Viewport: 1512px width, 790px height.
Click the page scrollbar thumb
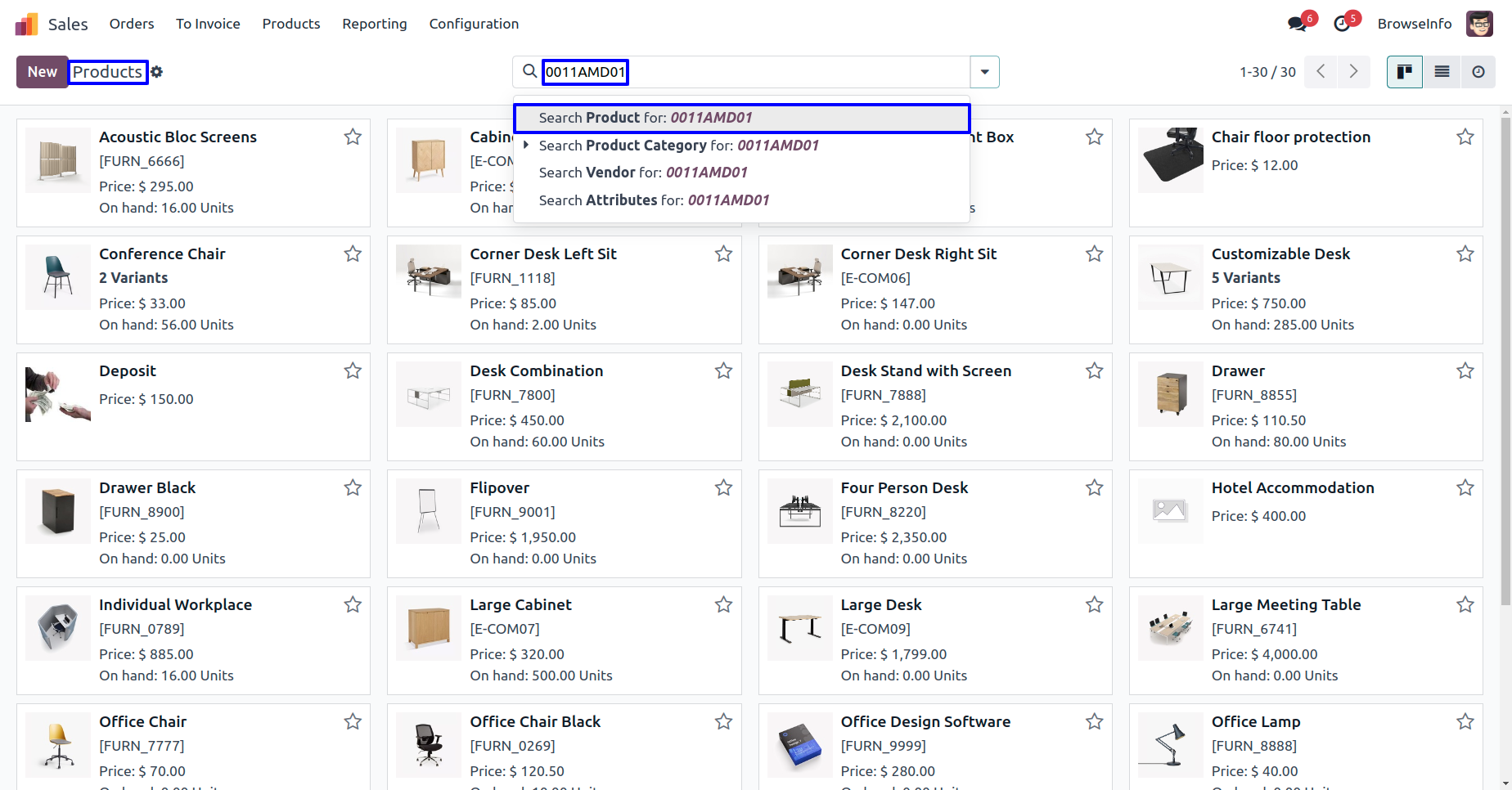pos(1505,360)
